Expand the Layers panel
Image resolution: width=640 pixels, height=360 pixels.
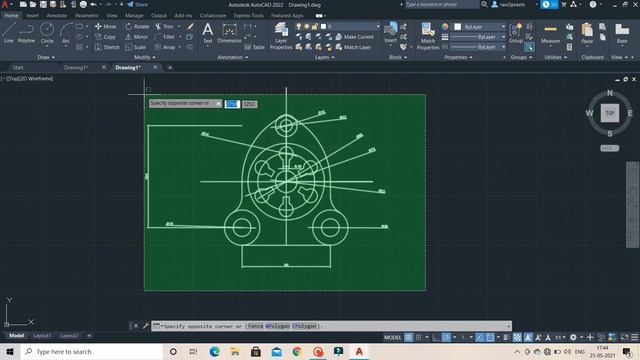point(324,58)
